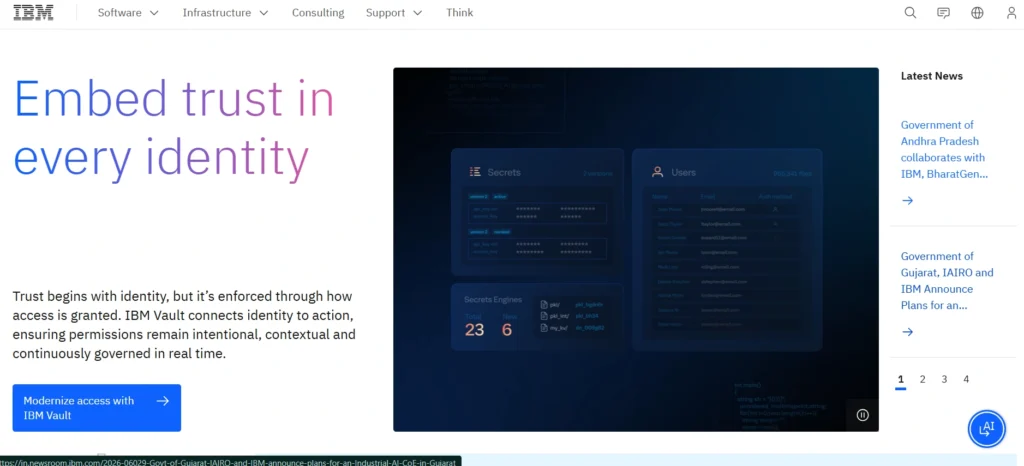Go to news page 2
The image size is (1024, 466).
point(922,379)
